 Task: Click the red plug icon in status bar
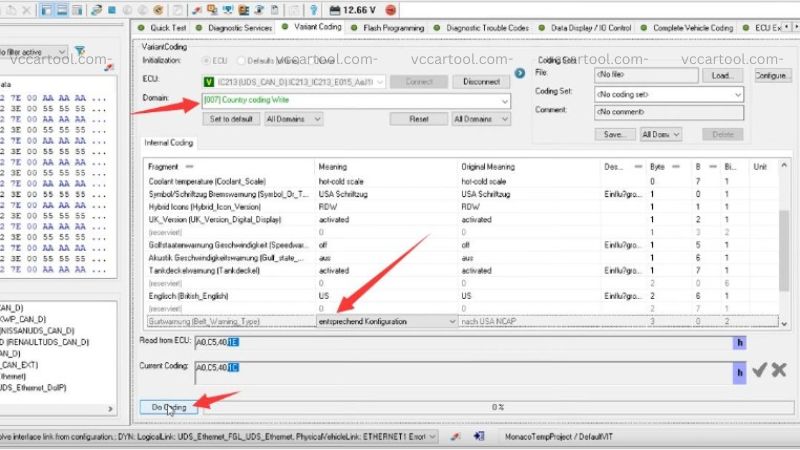[x=455, y=437]
